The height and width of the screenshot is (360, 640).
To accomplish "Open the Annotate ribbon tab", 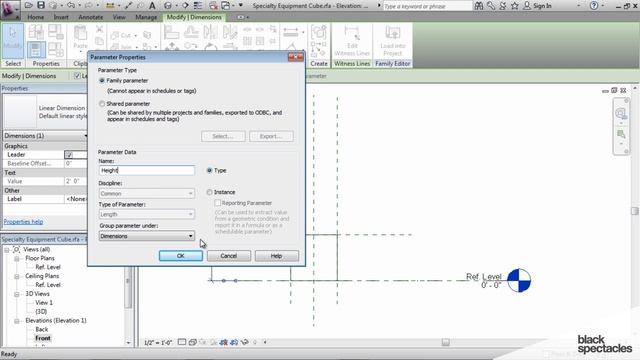I will pos(91,17).
